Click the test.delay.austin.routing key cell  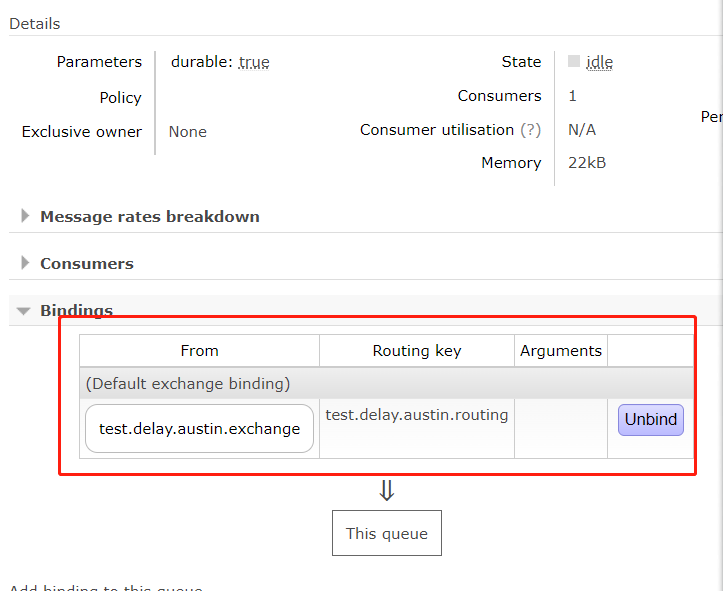tap(417, 415)
